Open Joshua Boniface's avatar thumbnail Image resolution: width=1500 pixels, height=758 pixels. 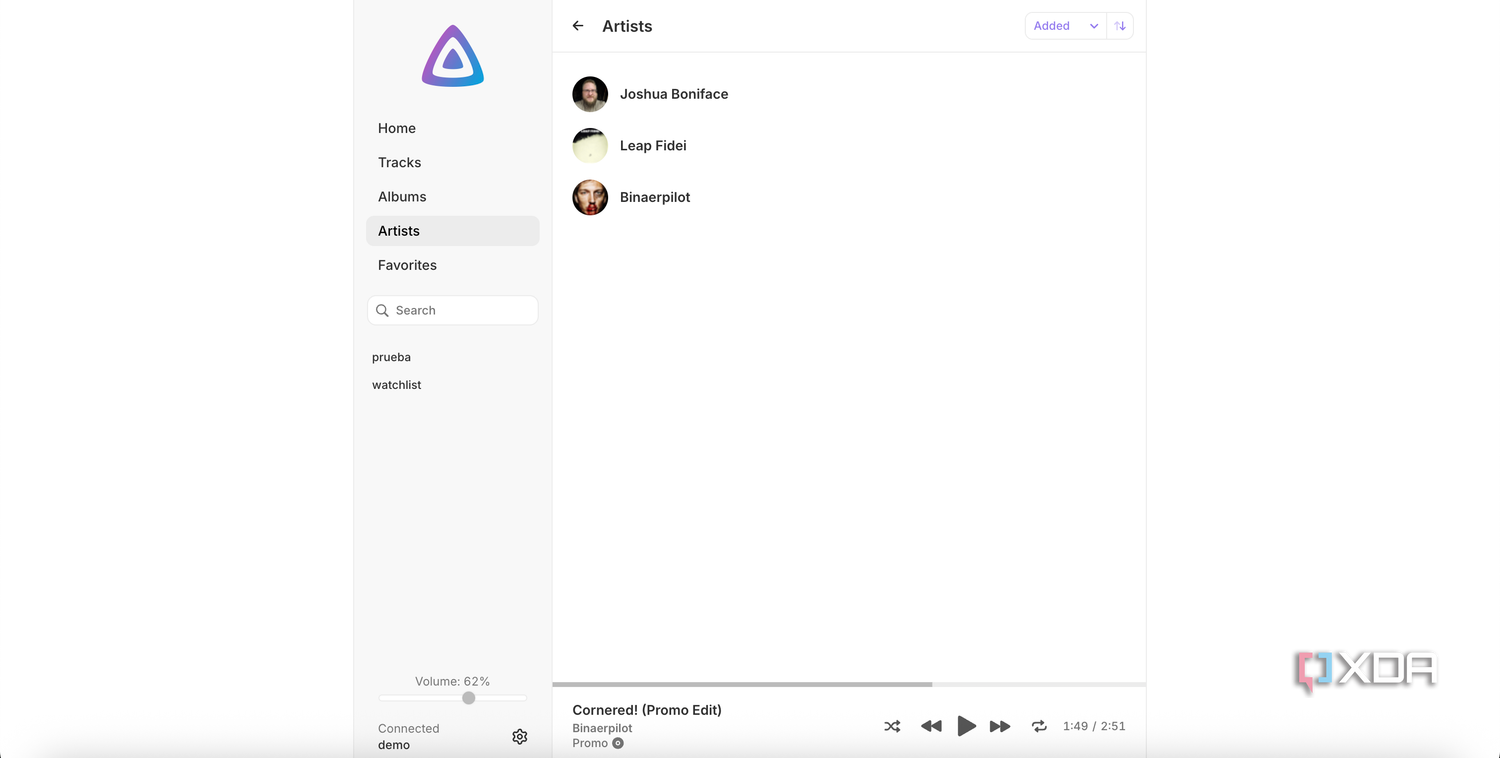coord(590,94)
